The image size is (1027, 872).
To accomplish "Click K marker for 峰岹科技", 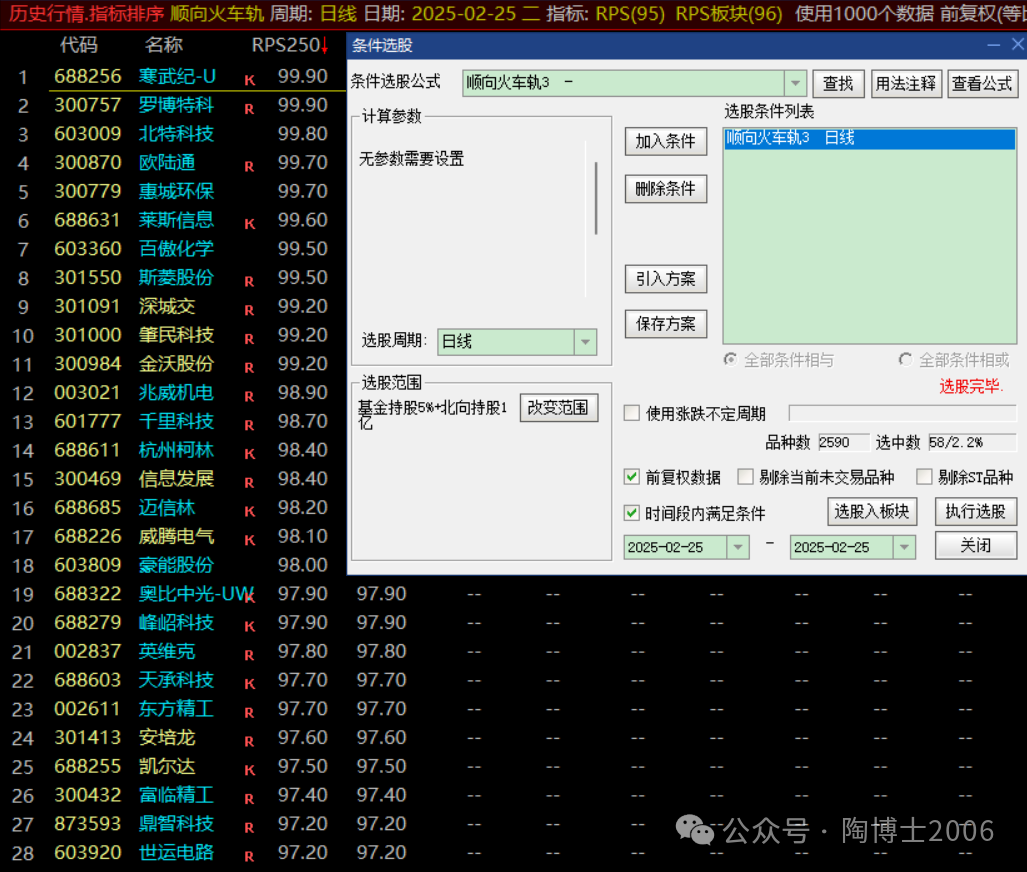I will point(250,626).
